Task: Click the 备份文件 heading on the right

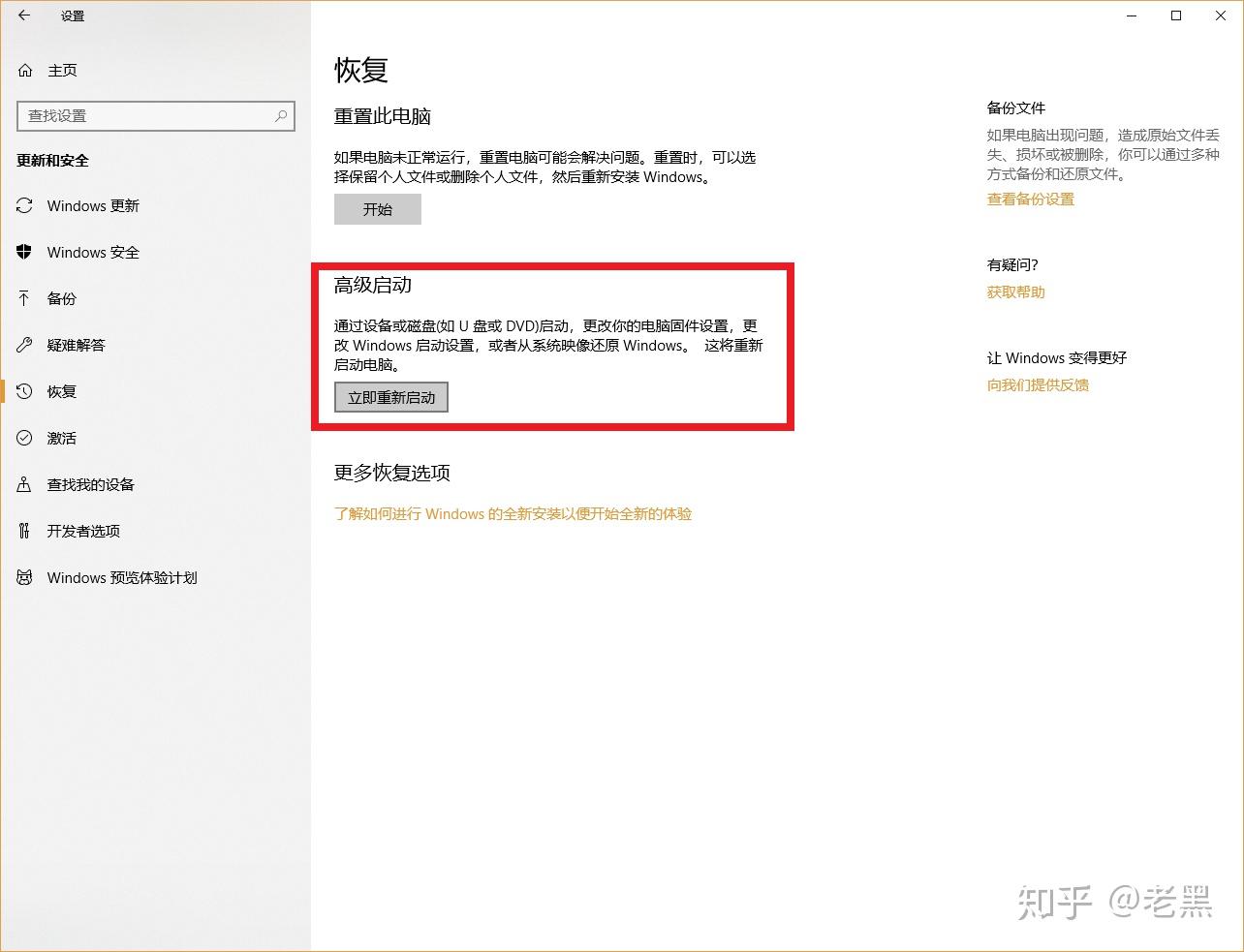Action: [x=1016, y=107]
